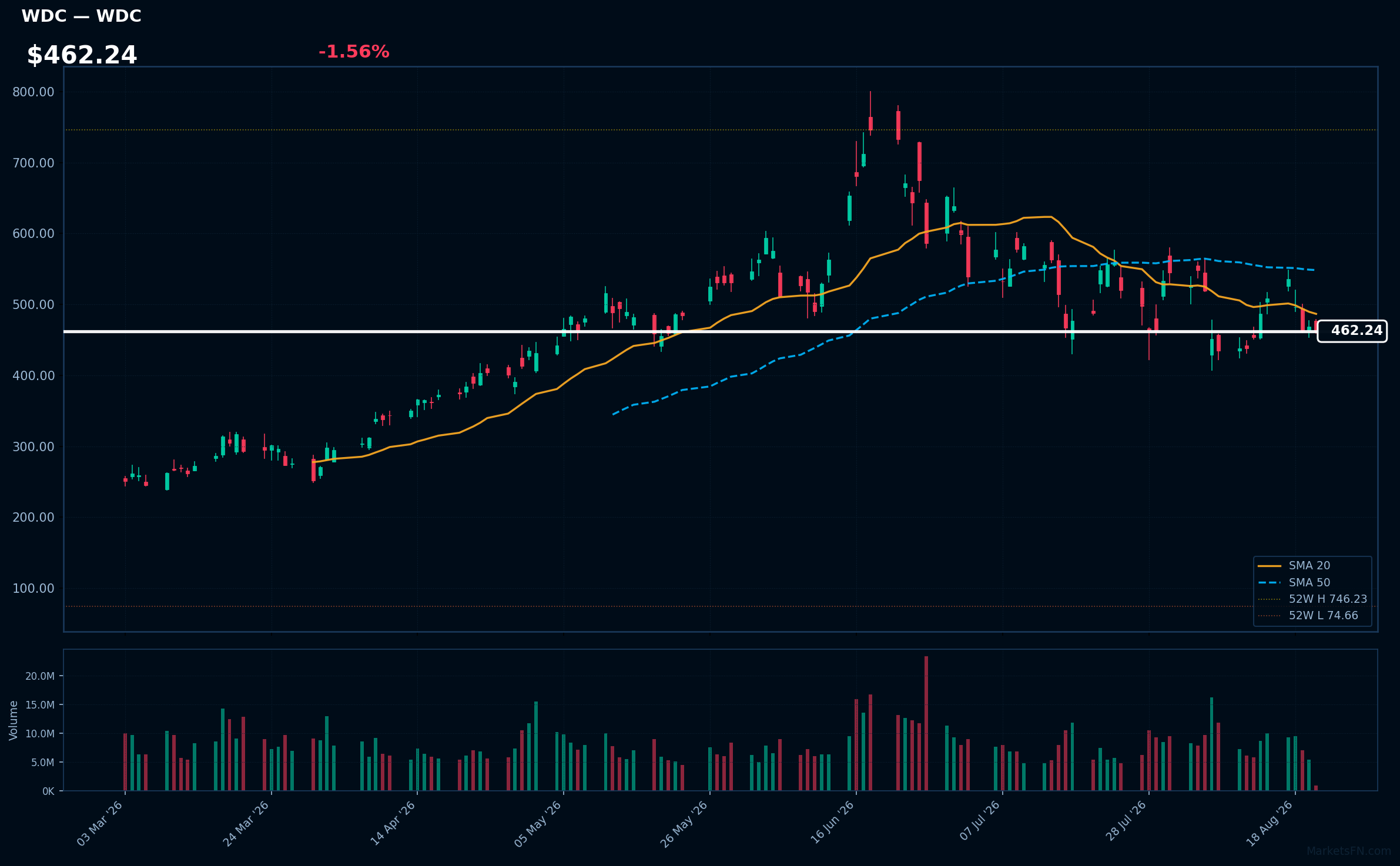Image resolution: width=1400 pixels, height=866 pixels.
Task: Click the 700.00 price axis label
Action: click(34, 163)
